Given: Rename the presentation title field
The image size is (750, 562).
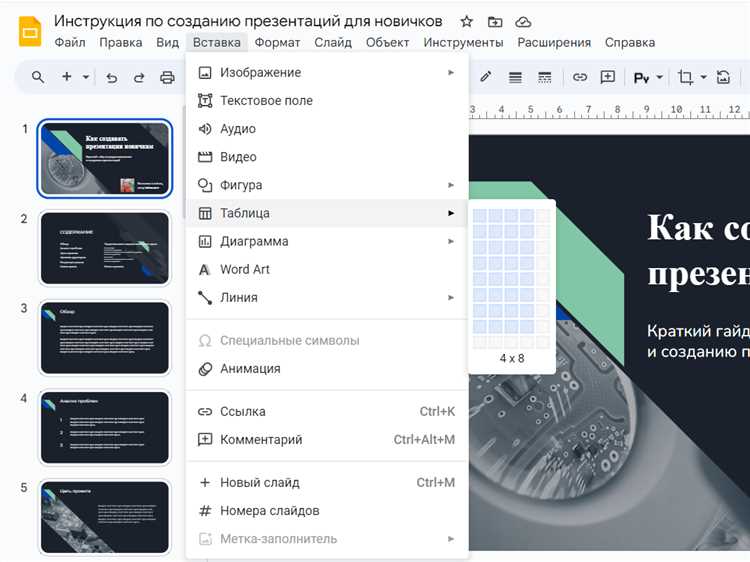Looking at the screenshot, I should pyautogui.click(x=248, y=21).
